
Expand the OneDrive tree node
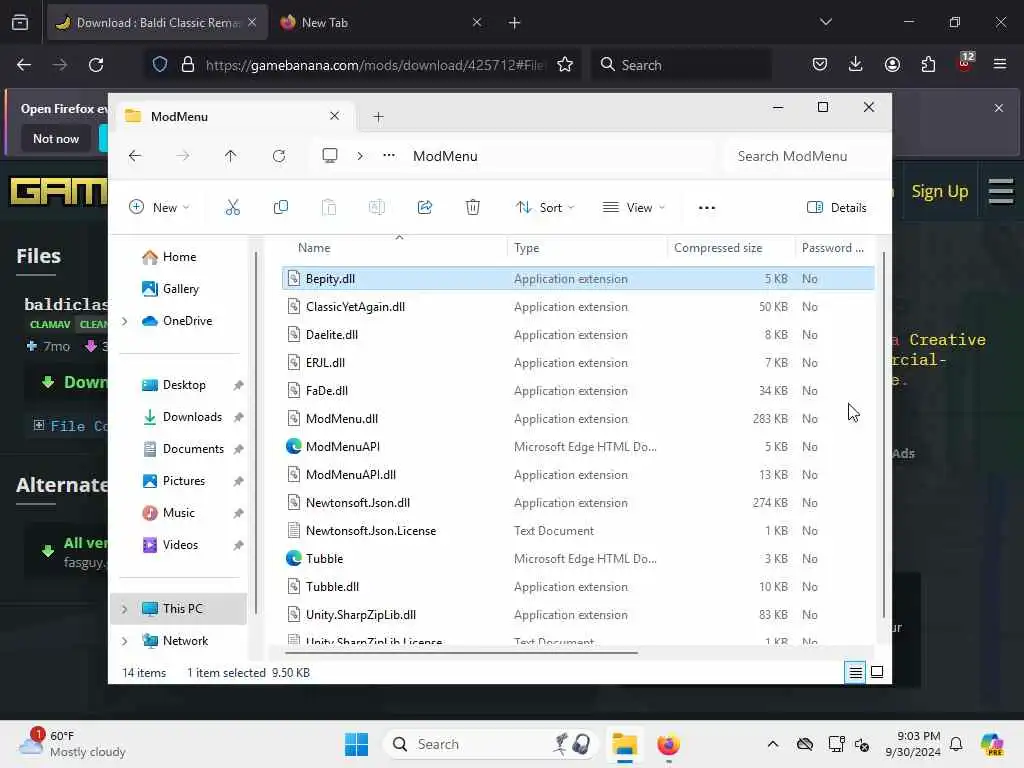coord(125,321)
